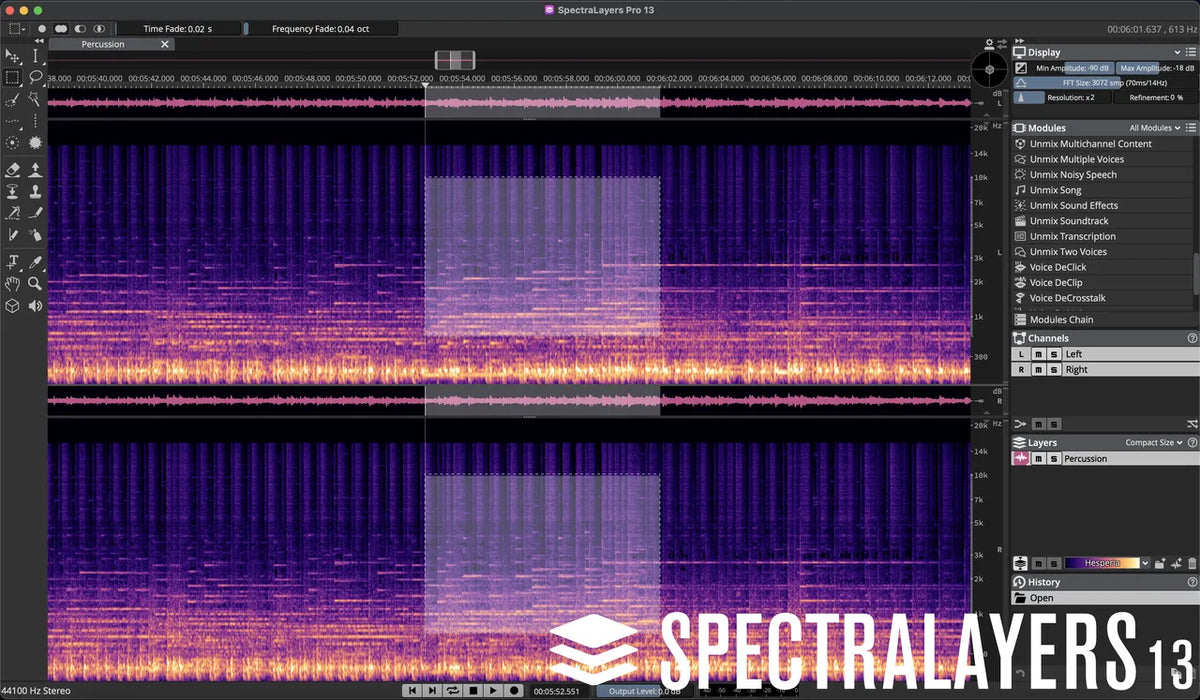Click the Hesperia colormap gradient swatch
This screenshot has height=700, width=1200.
1102,564
